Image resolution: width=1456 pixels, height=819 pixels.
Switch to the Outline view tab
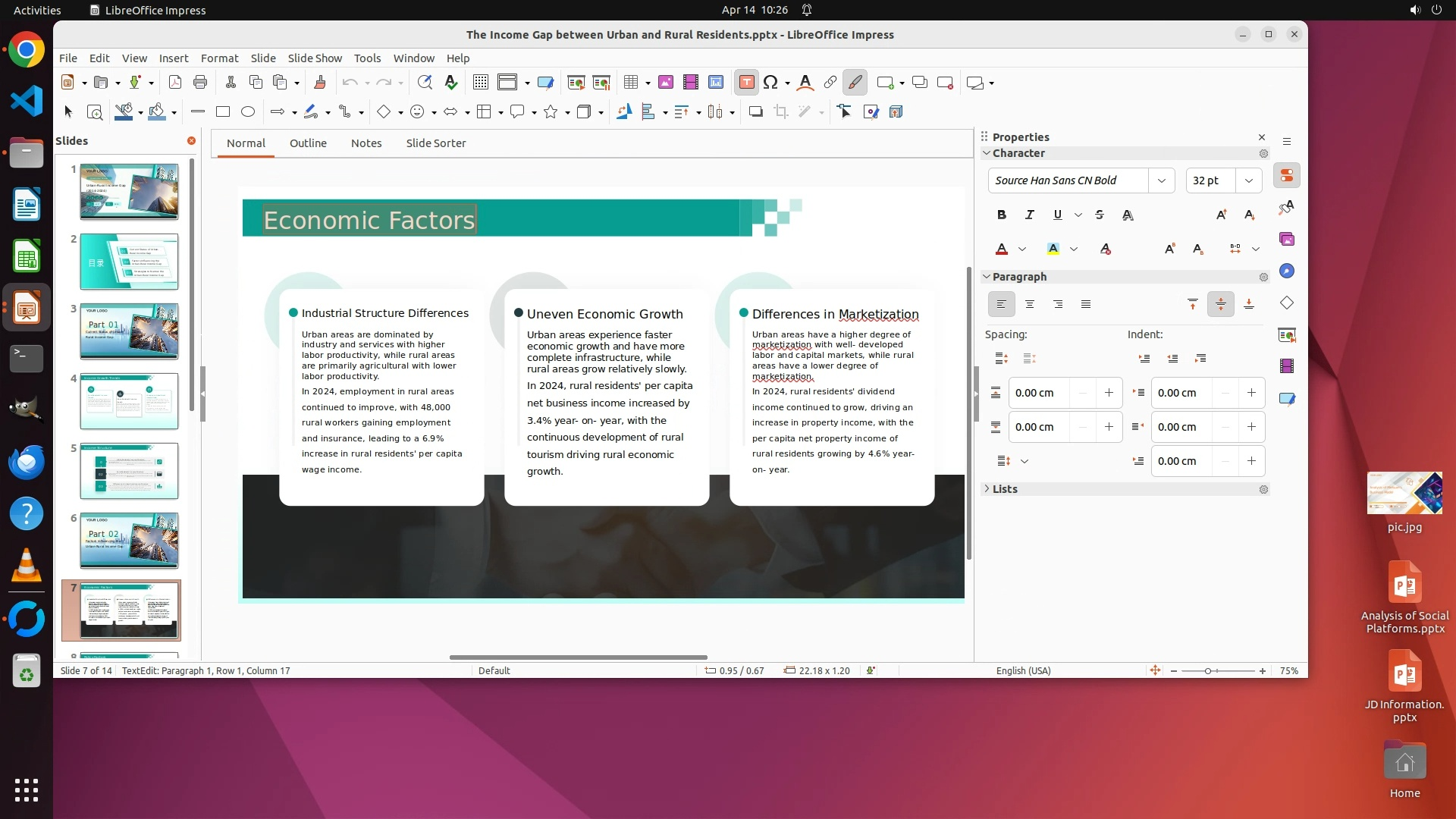(308, 143)
